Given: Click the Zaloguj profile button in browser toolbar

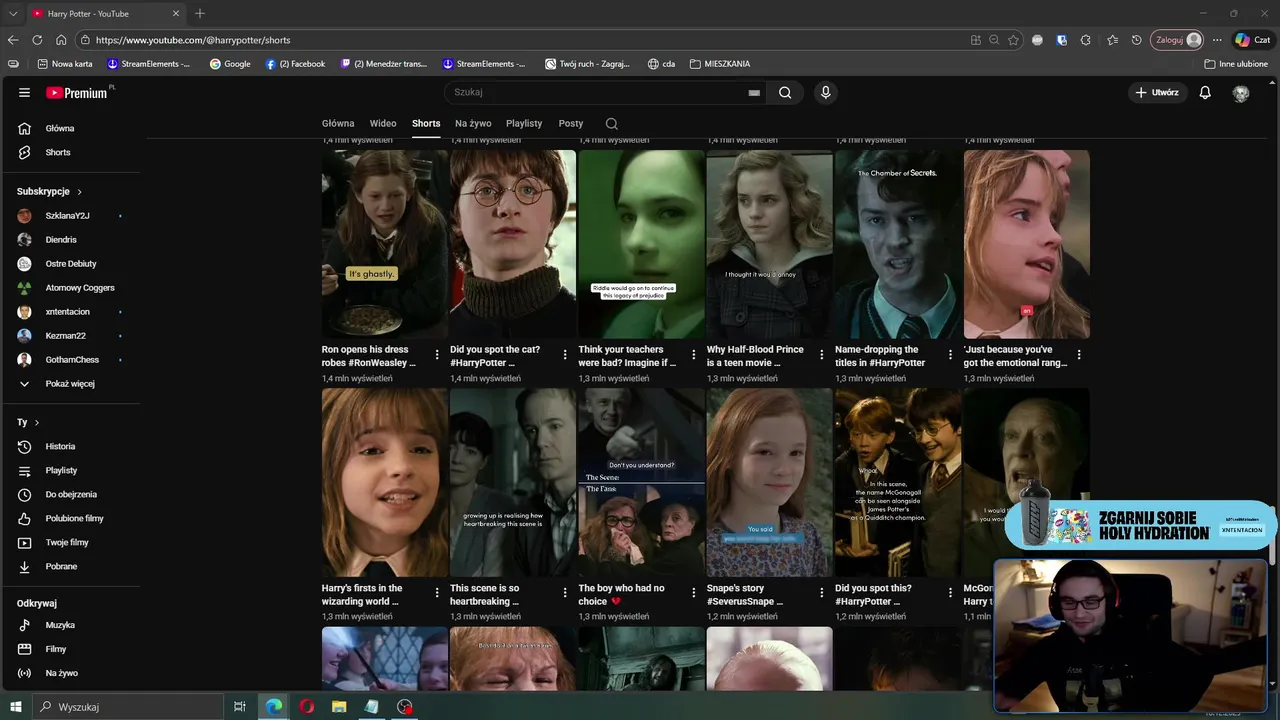Looking at the screenshot, I should [x=1178, y=40].
